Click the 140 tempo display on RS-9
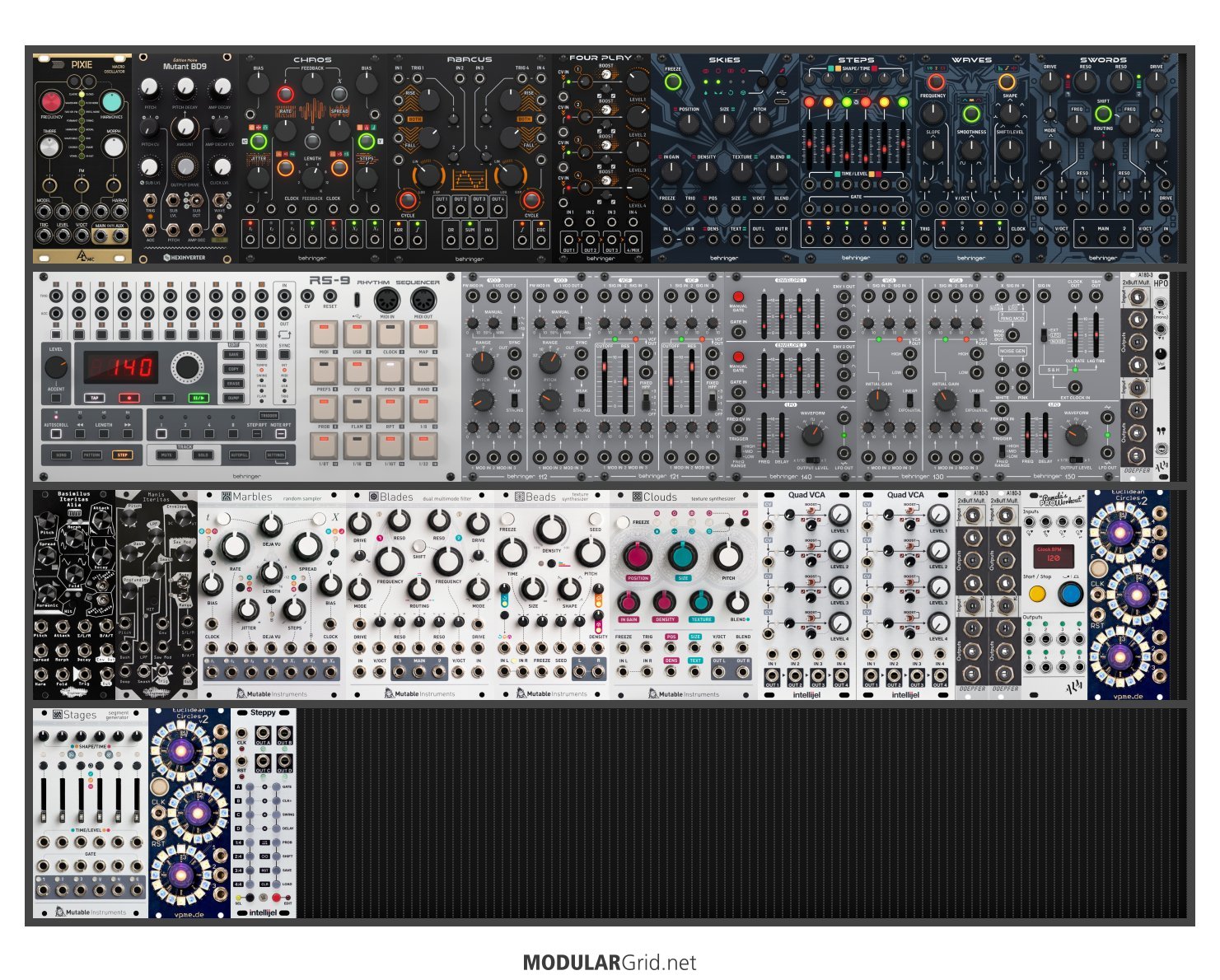 121,367
